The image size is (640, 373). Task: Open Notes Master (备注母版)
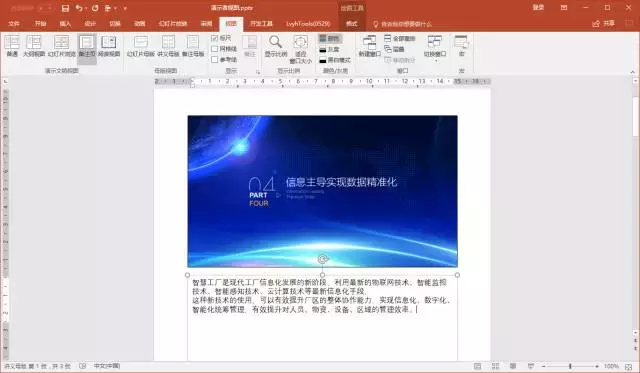pyautogui.click(x=193, y=45)
